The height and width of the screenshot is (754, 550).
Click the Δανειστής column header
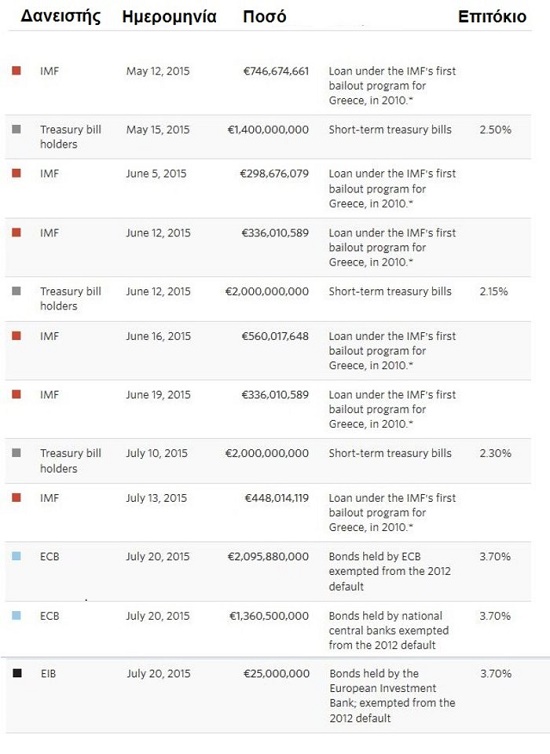pos(61,16)
